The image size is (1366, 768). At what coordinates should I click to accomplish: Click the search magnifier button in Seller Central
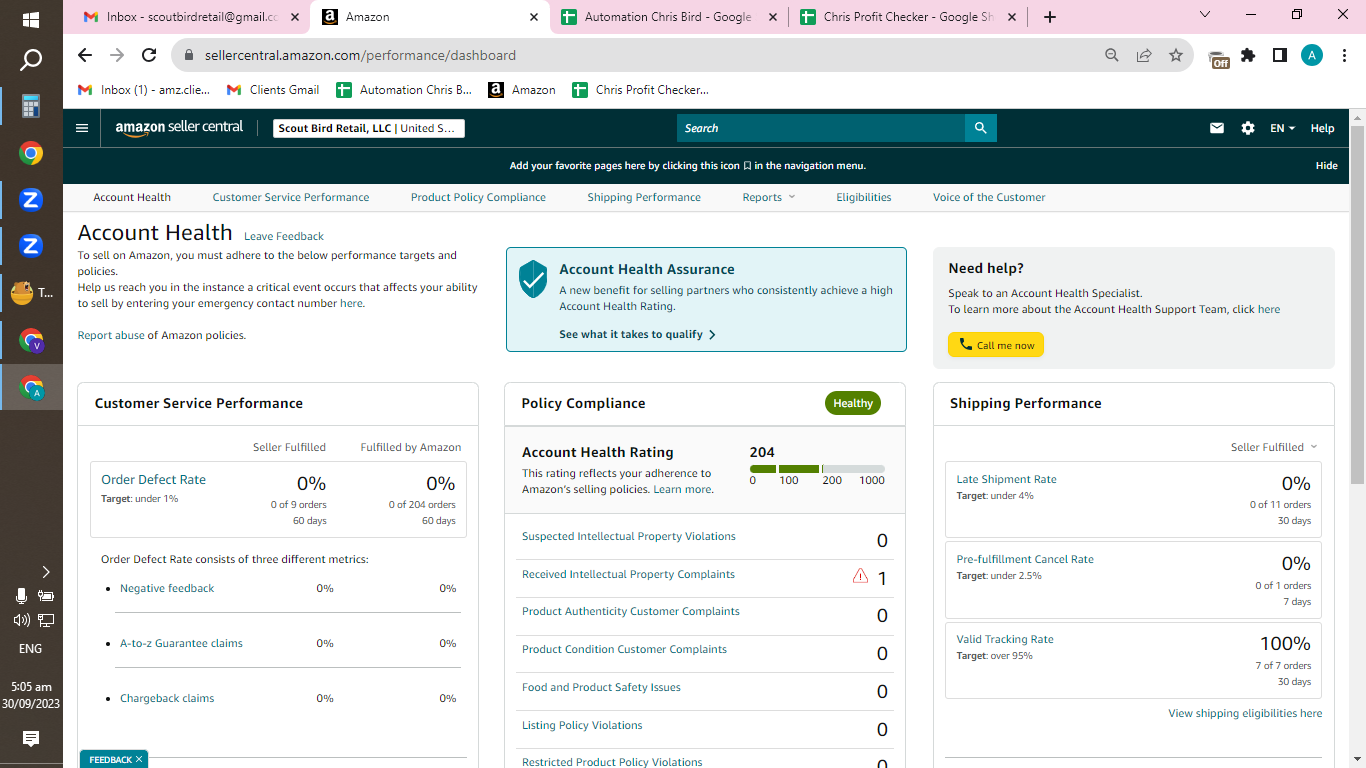click(980, 128)
